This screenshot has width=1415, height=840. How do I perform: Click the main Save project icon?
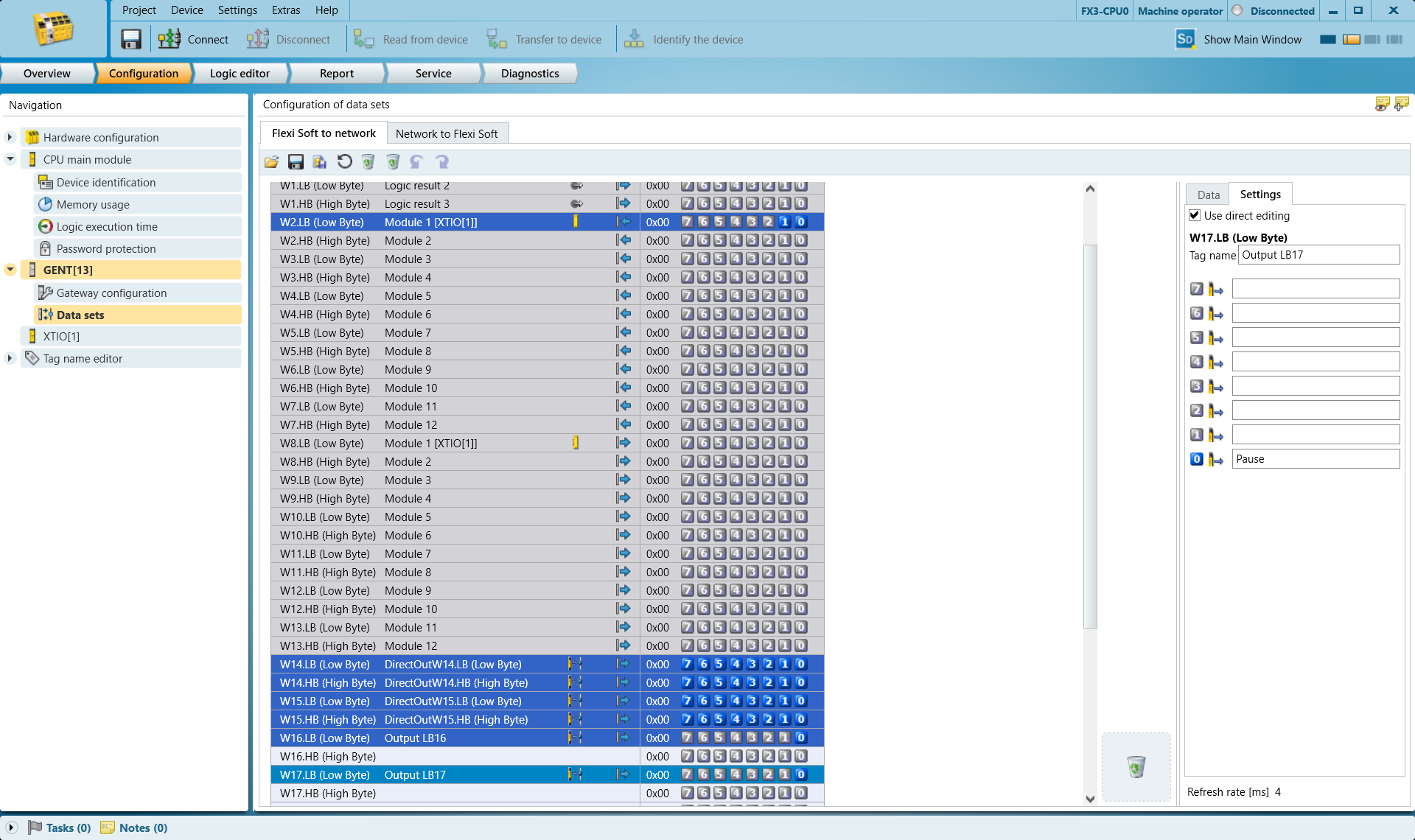(131, 39)
